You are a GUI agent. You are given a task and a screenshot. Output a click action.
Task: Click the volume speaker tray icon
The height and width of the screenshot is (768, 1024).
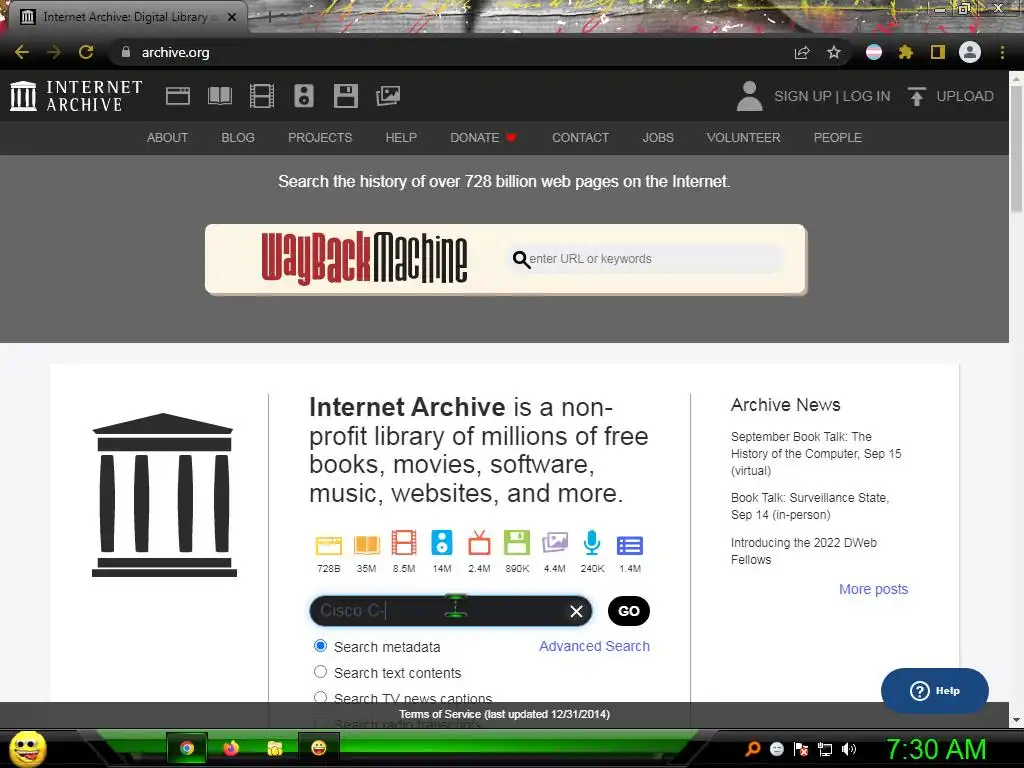[x=849, y=749]
